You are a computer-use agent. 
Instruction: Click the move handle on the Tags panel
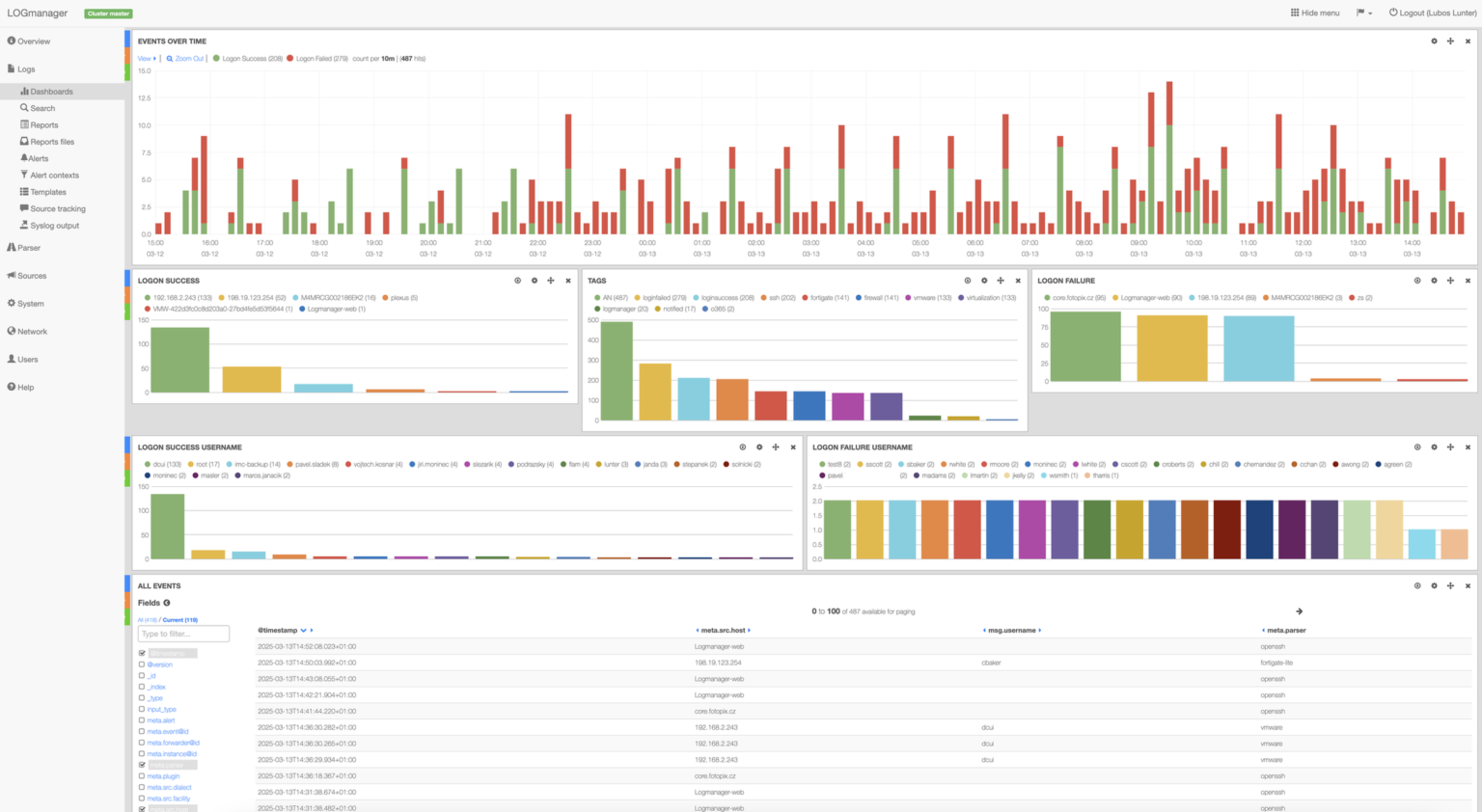click(1001, 280)
